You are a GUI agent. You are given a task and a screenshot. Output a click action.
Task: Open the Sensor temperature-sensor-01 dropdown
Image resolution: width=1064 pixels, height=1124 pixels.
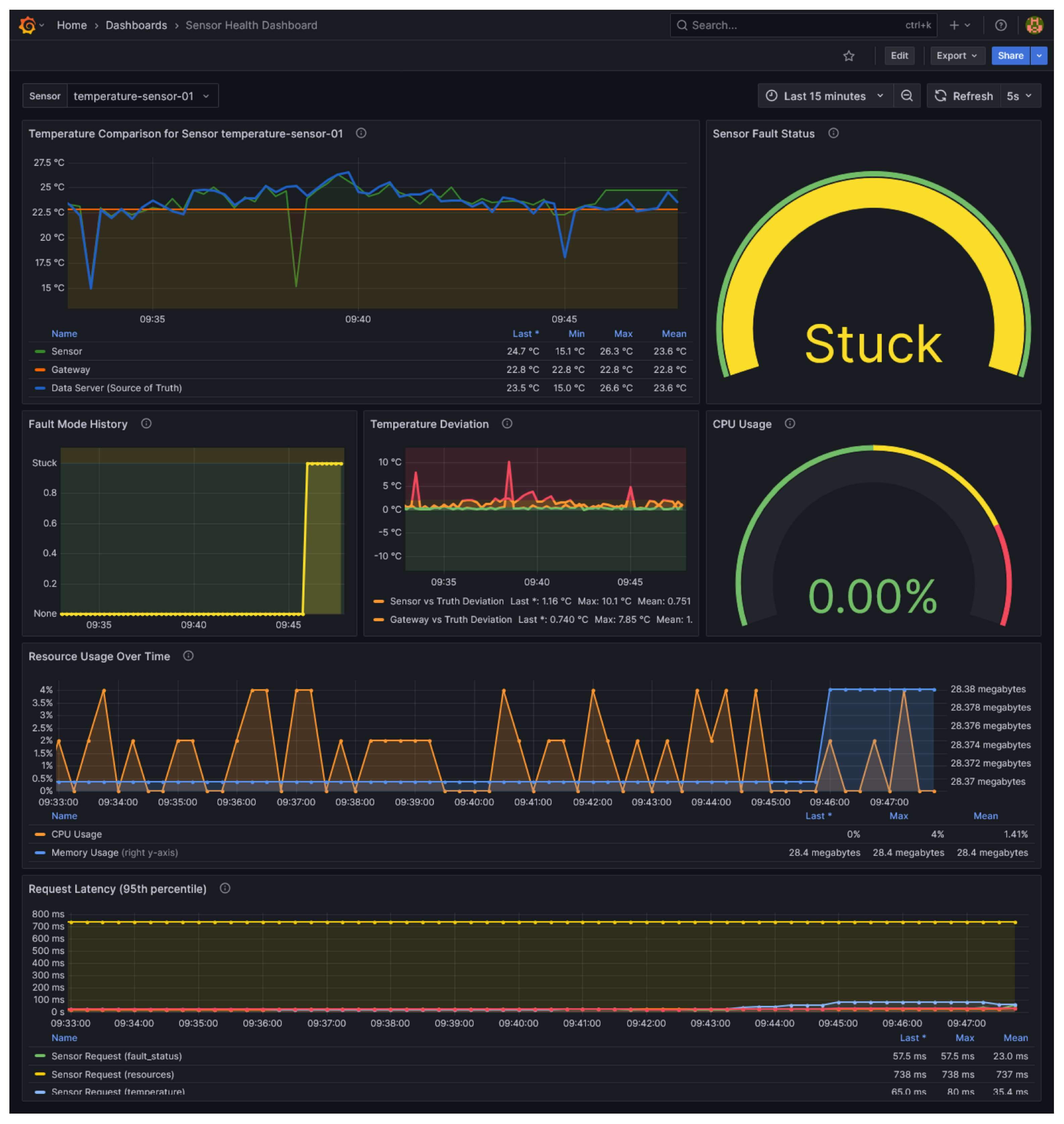141,96
